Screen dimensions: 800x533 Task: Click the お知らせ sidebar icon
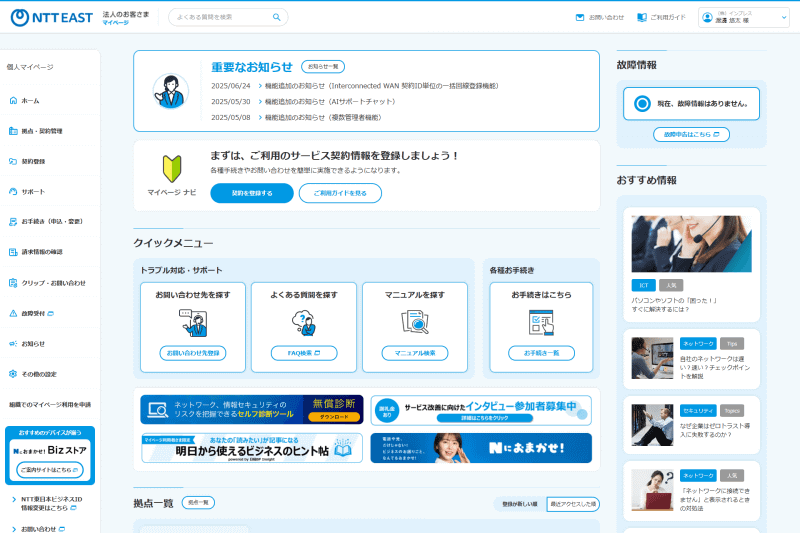click(x=13, y=344)
